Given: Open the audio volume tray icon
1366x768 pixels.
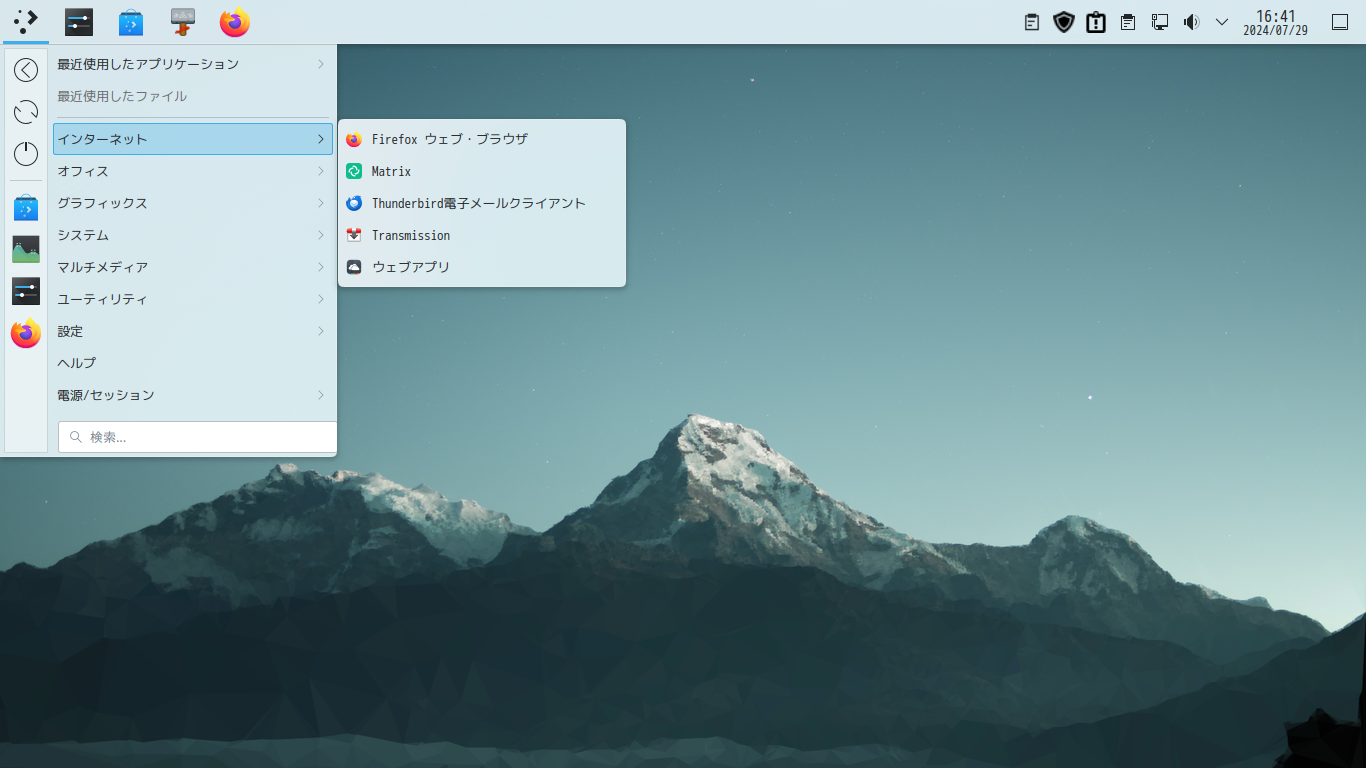Looking at the screenshot, I should click(1191, 22).
